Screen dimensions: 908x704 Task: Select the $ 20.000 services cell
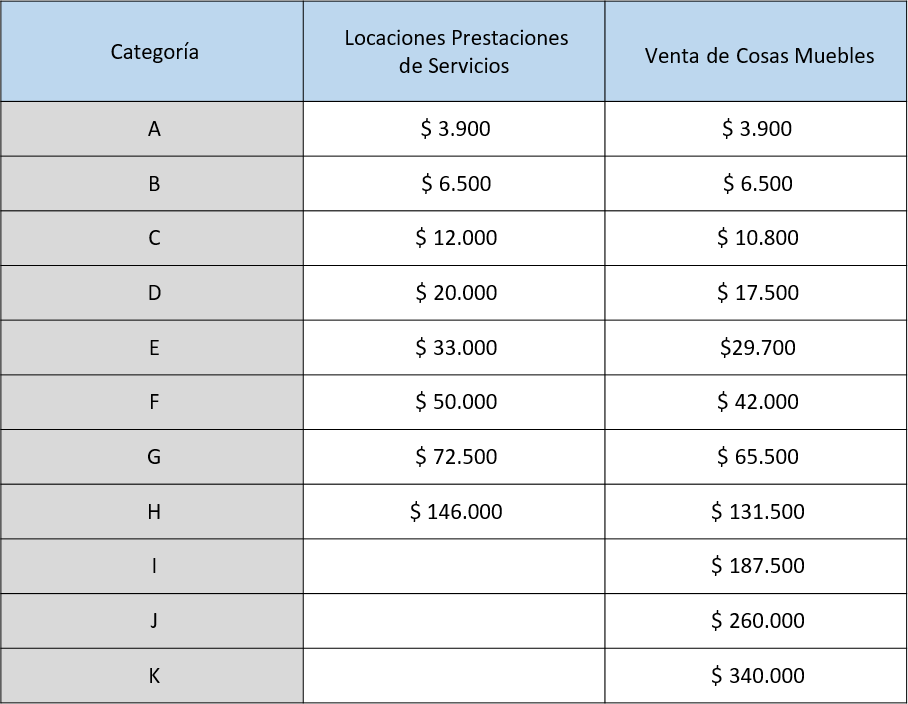pos(454,293)
